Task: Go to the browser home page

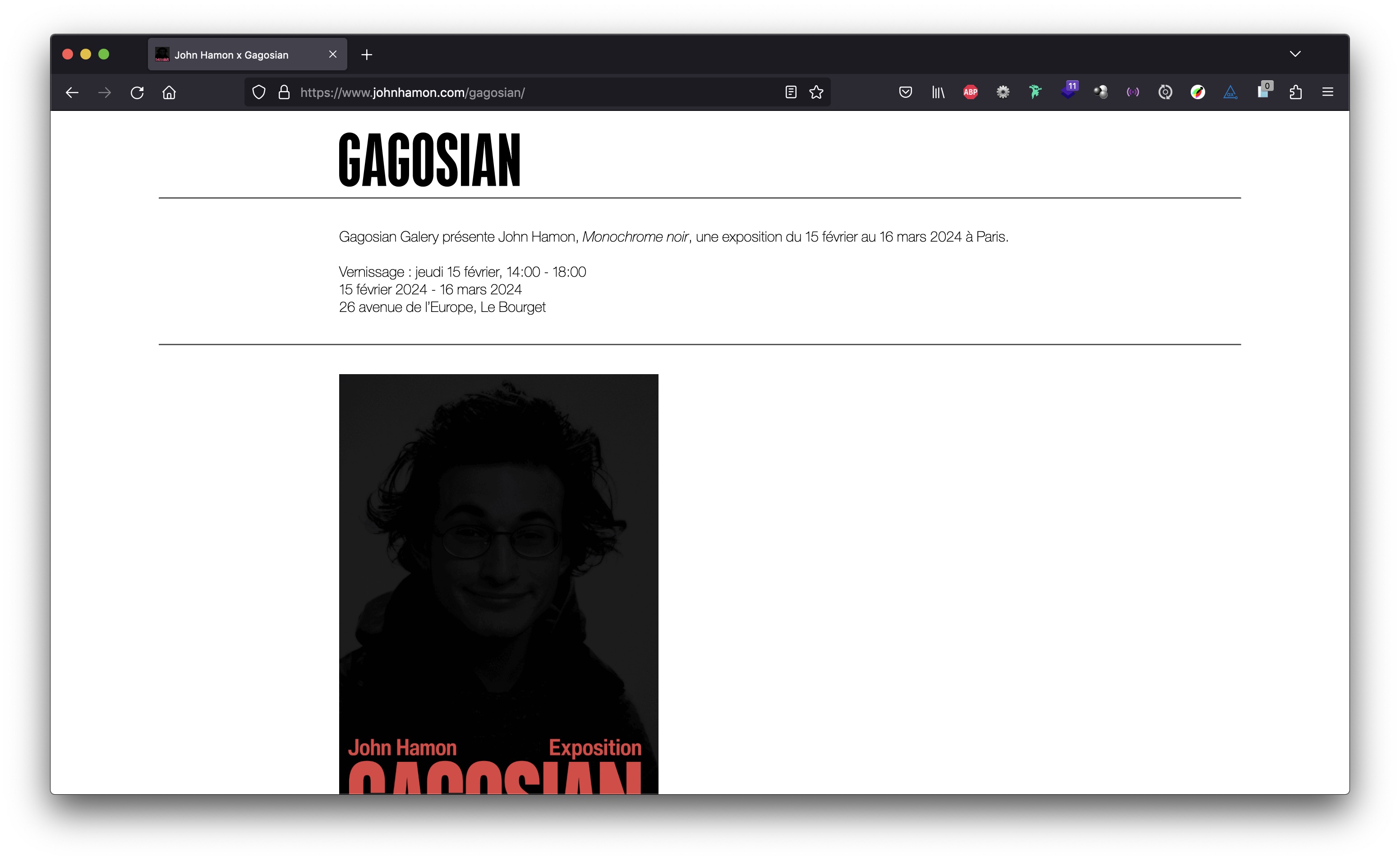Action: (x=169, y=92)
